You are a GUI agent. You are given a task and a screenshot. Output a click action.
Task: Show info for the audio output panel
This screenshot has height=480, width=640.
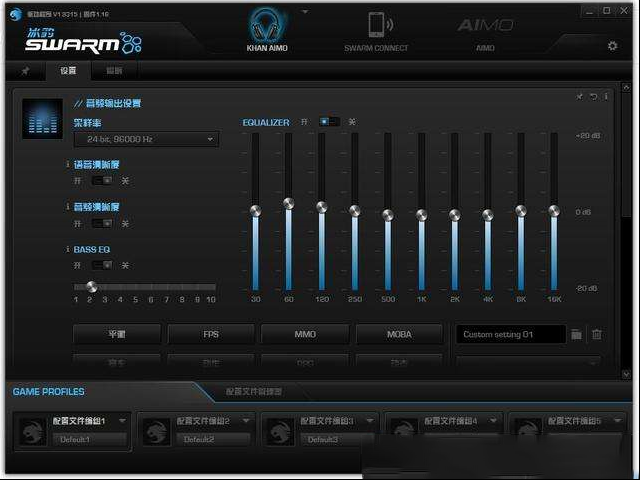[x=606, y=97]
